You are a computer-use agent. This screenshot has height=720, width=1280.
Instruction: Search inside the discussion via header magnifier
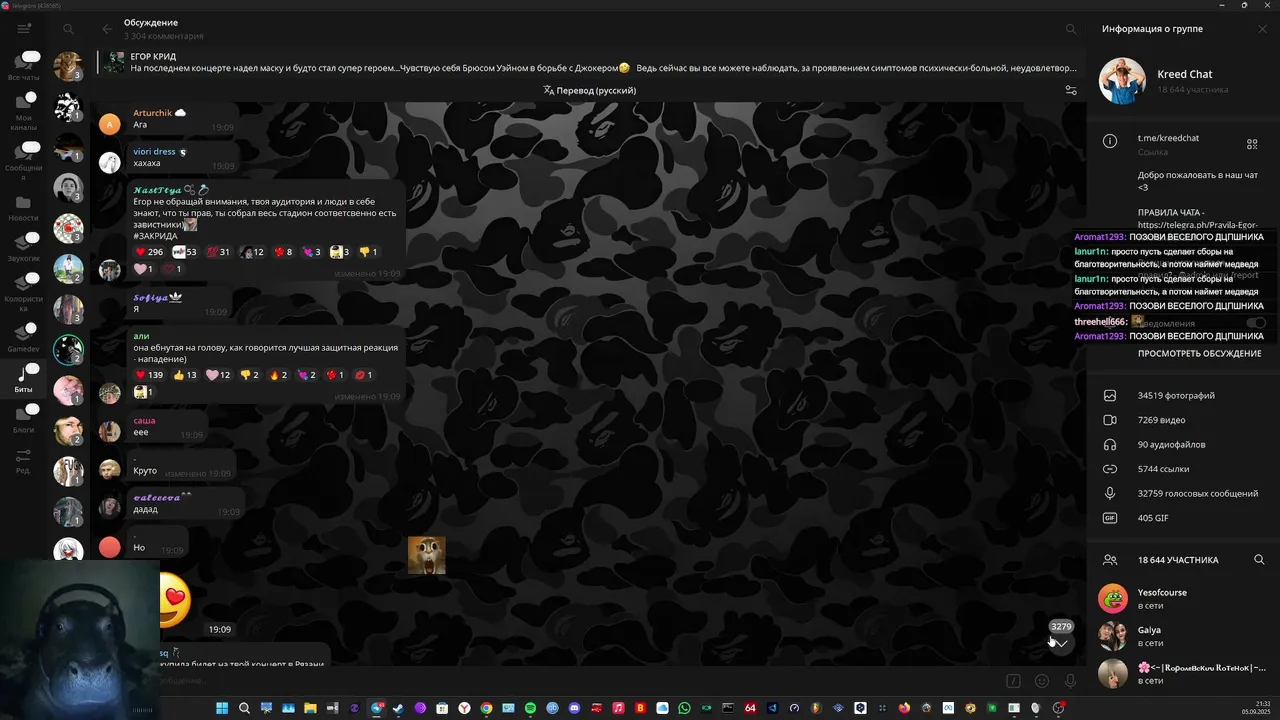(1071, 29)
